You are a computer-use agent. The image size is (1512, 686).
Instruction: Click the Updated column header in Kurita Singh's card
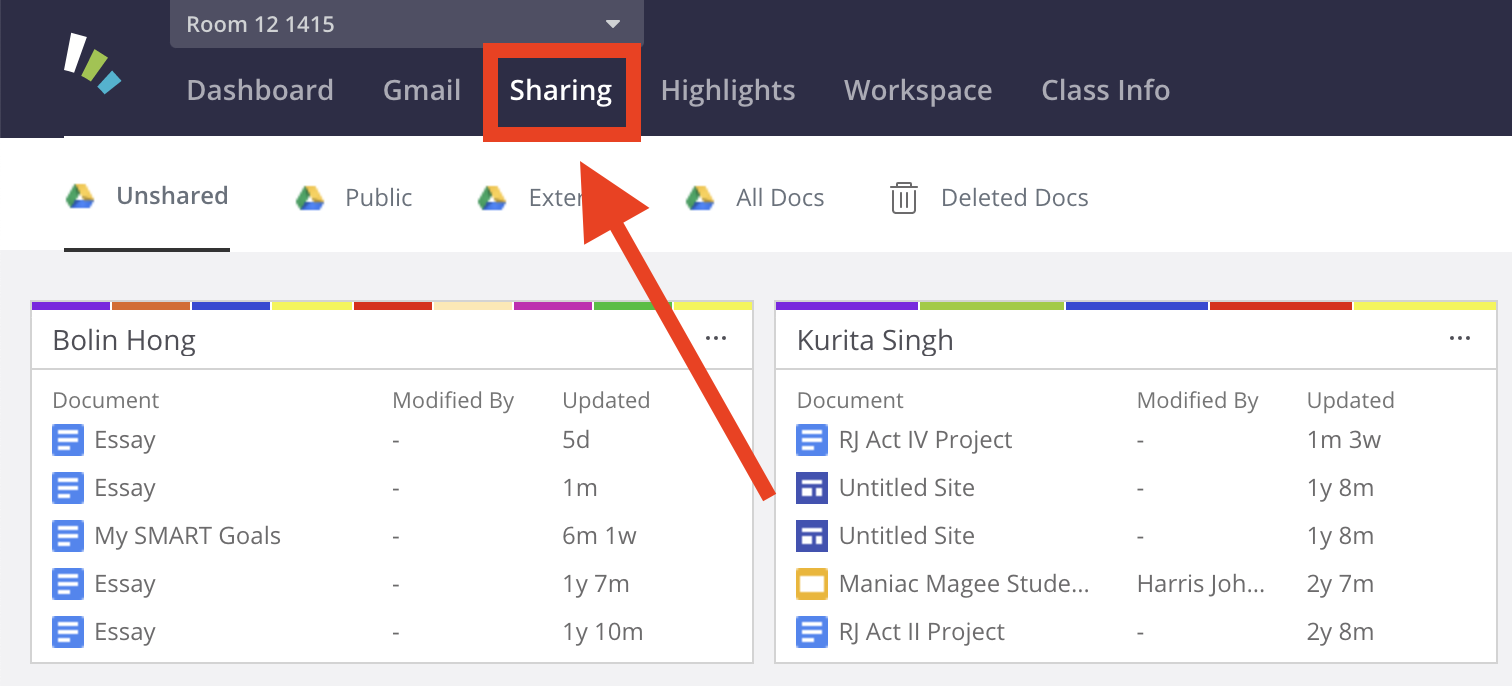tap(1351, 400)
